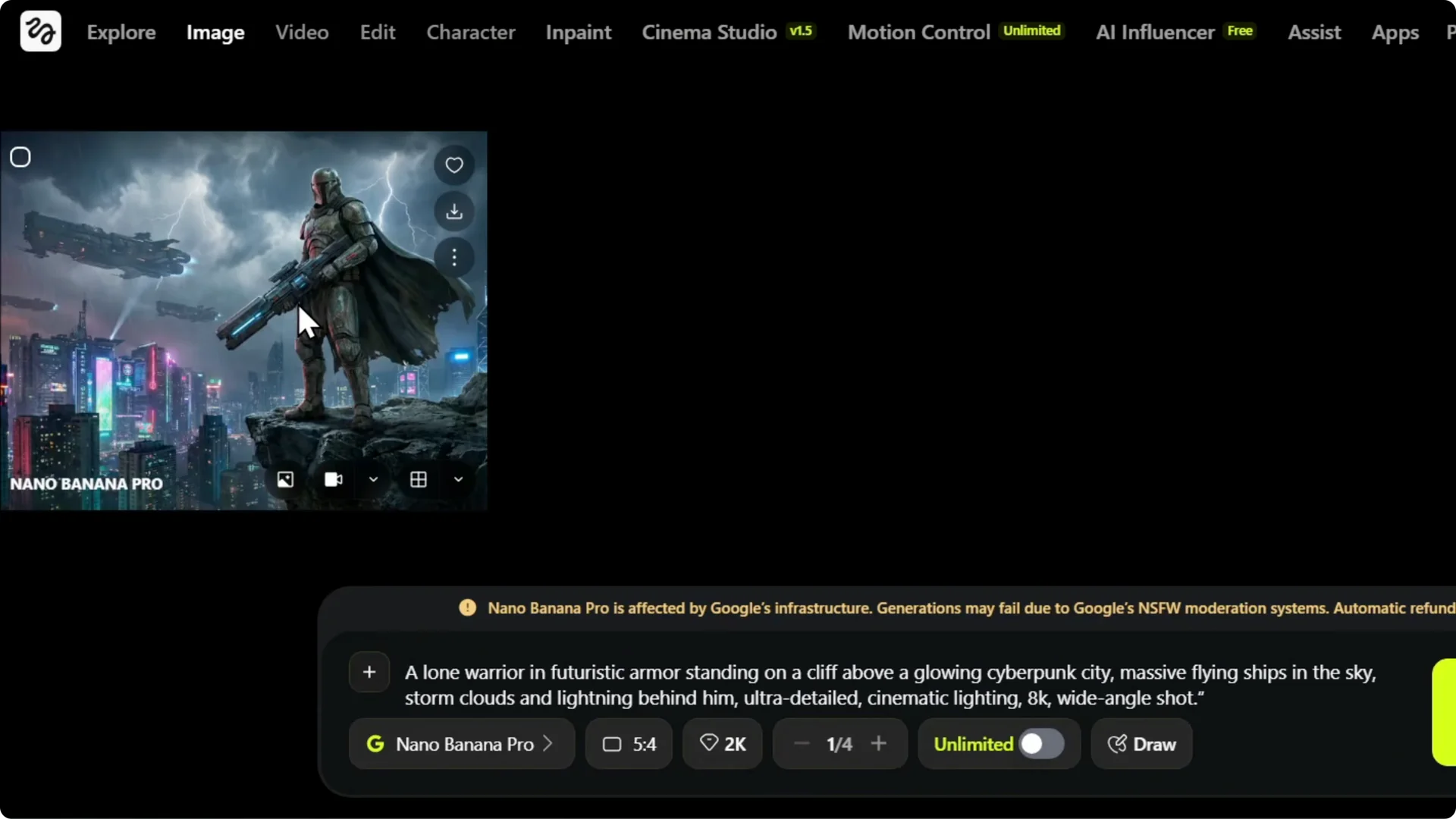Screen dimensions: 1456x819
Task: Open the Nano Banana Pro model selector
Action: click(x=461, y=744)
